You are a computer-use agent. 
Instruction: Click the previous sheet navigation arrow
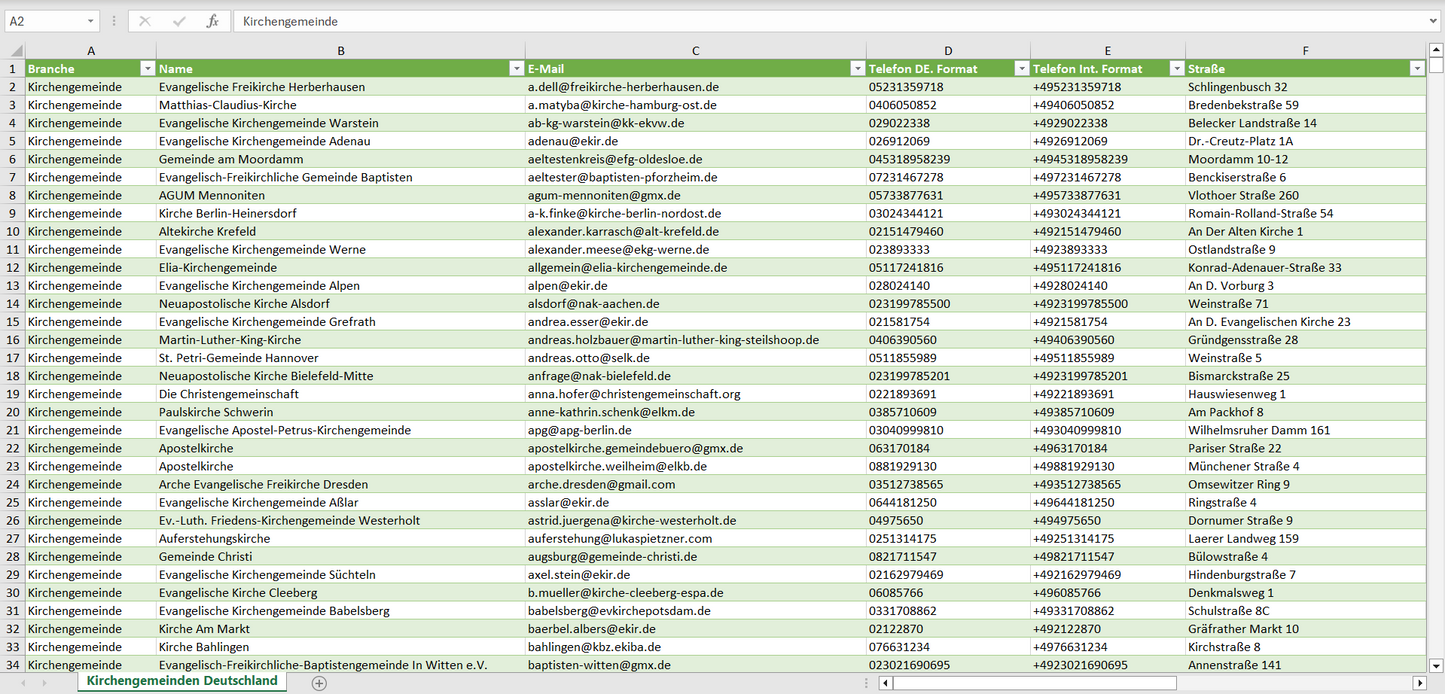[23, 683]
